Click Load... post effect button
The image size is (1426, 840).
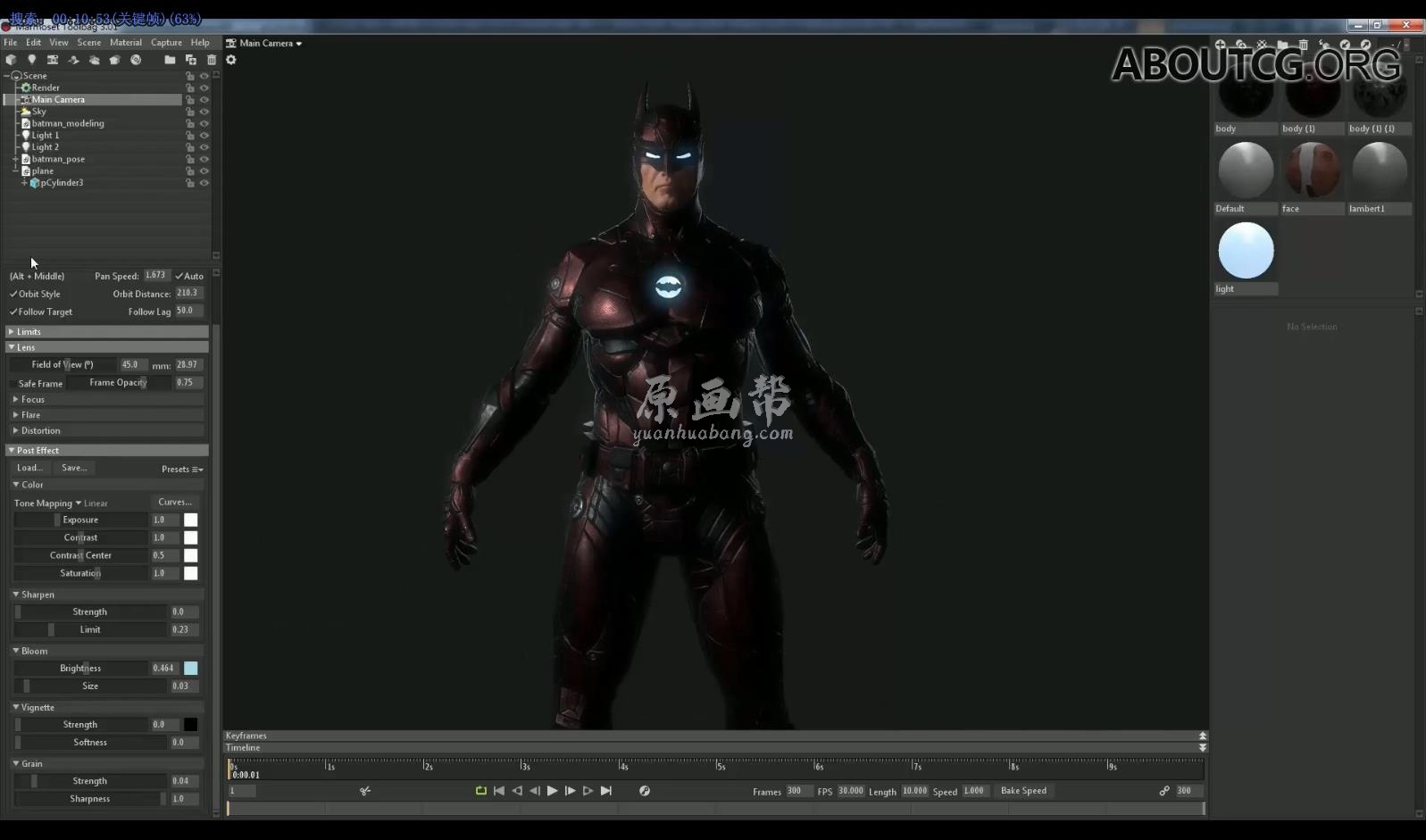click(x=29, y=468)
